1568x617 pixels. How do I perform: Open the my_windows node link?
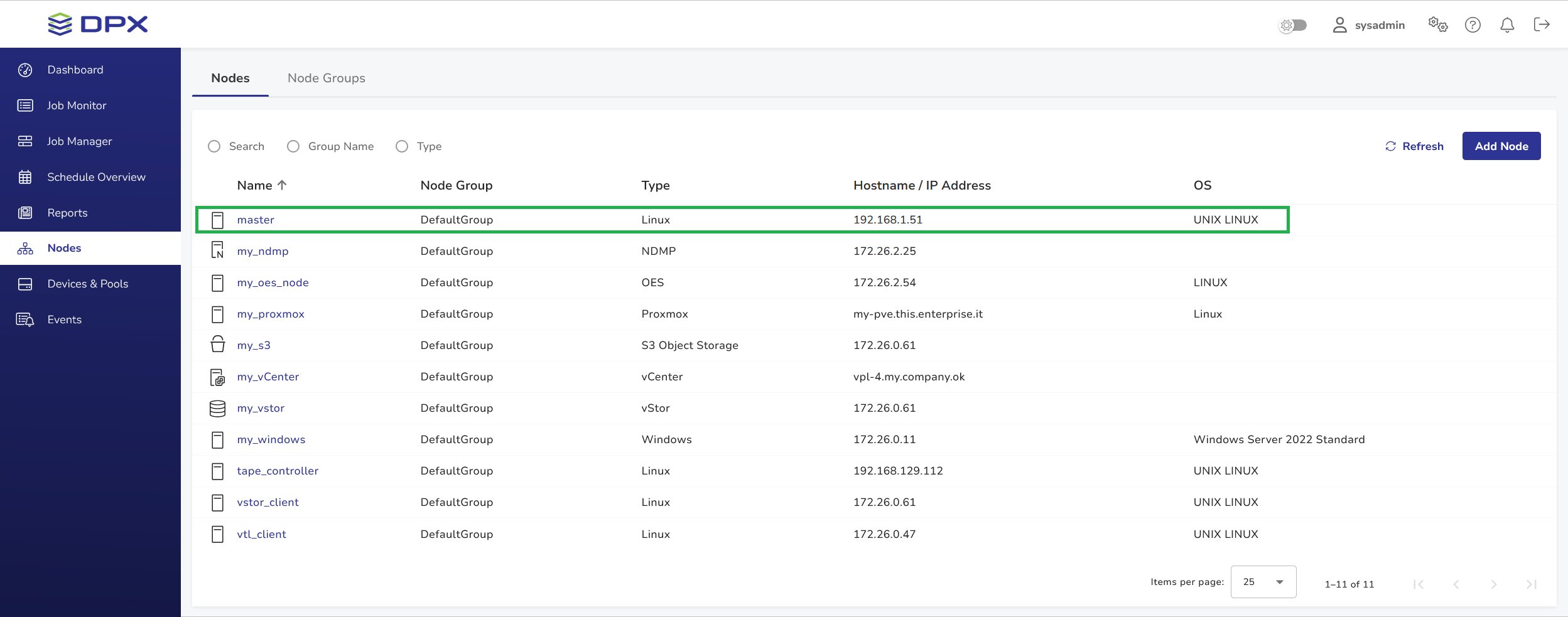(x=271, y=439)
